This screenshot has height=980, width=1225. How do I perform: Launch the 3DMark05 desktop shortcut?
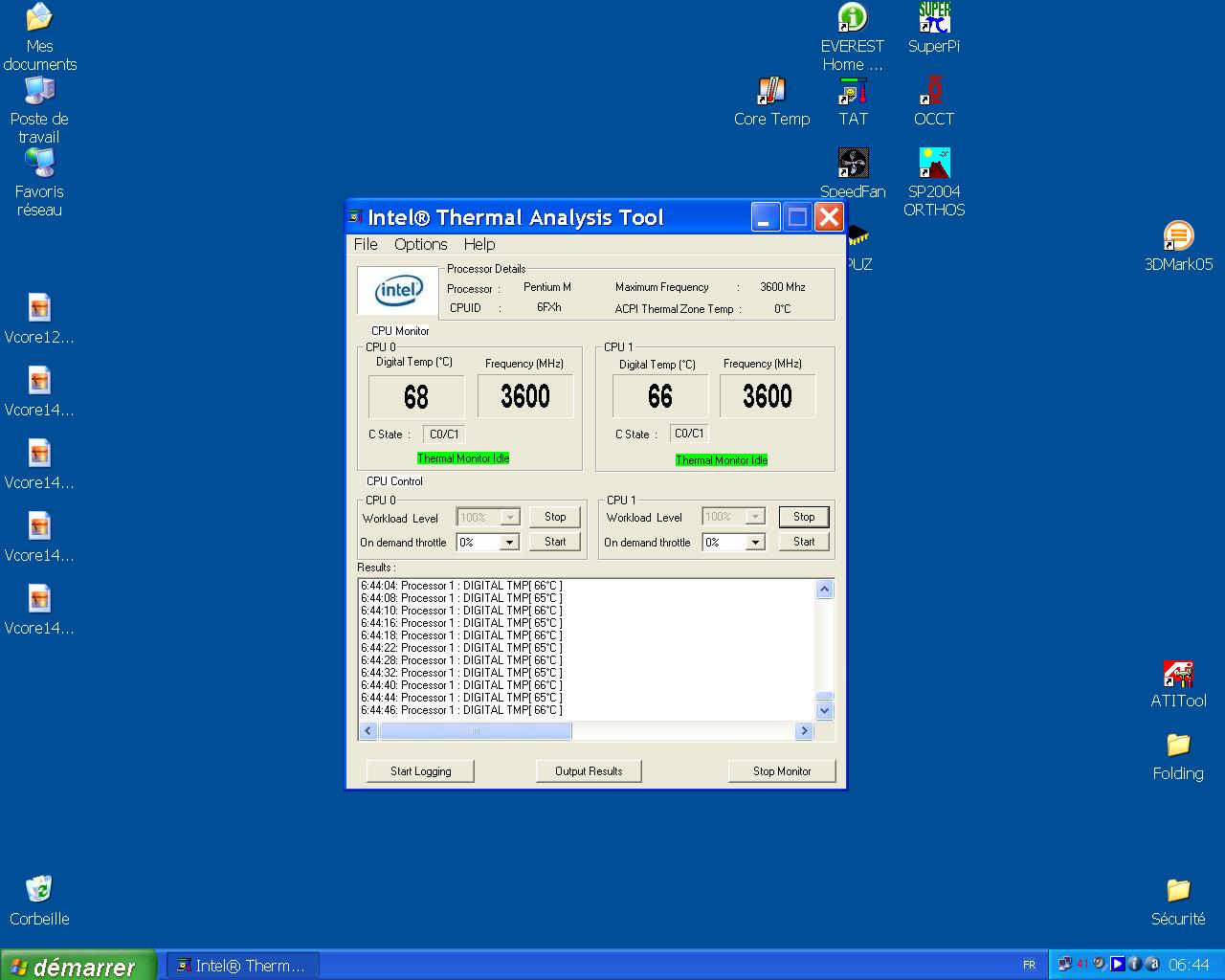(1178, 236)
